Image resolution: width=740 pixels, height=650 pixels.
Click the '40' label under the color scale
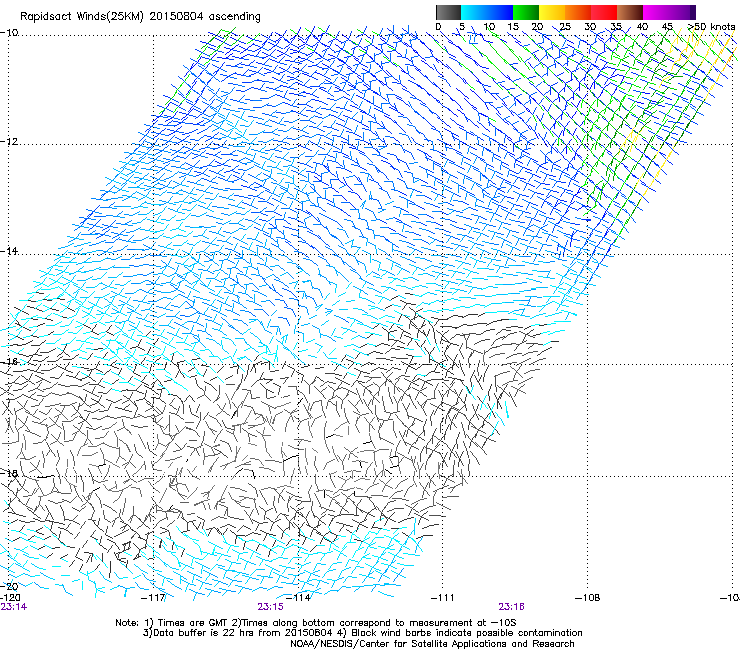point(642,27)
